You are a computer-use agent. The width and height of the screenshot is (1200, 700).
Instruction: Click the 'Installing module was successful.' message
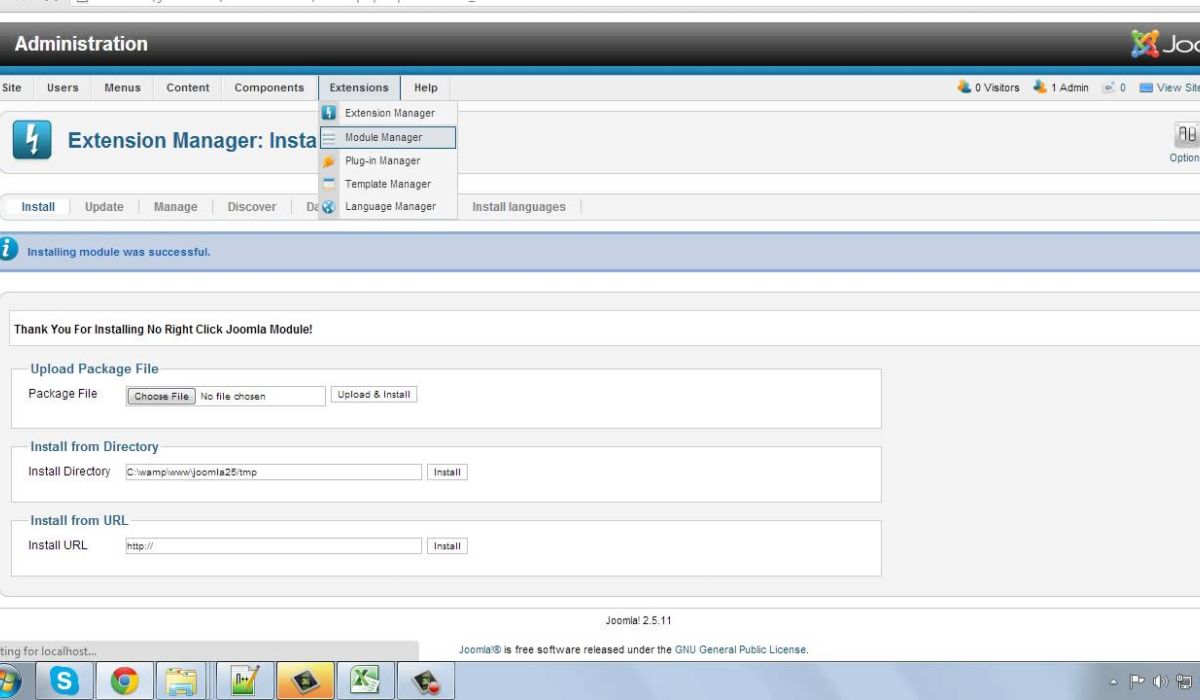click(119, 252)
